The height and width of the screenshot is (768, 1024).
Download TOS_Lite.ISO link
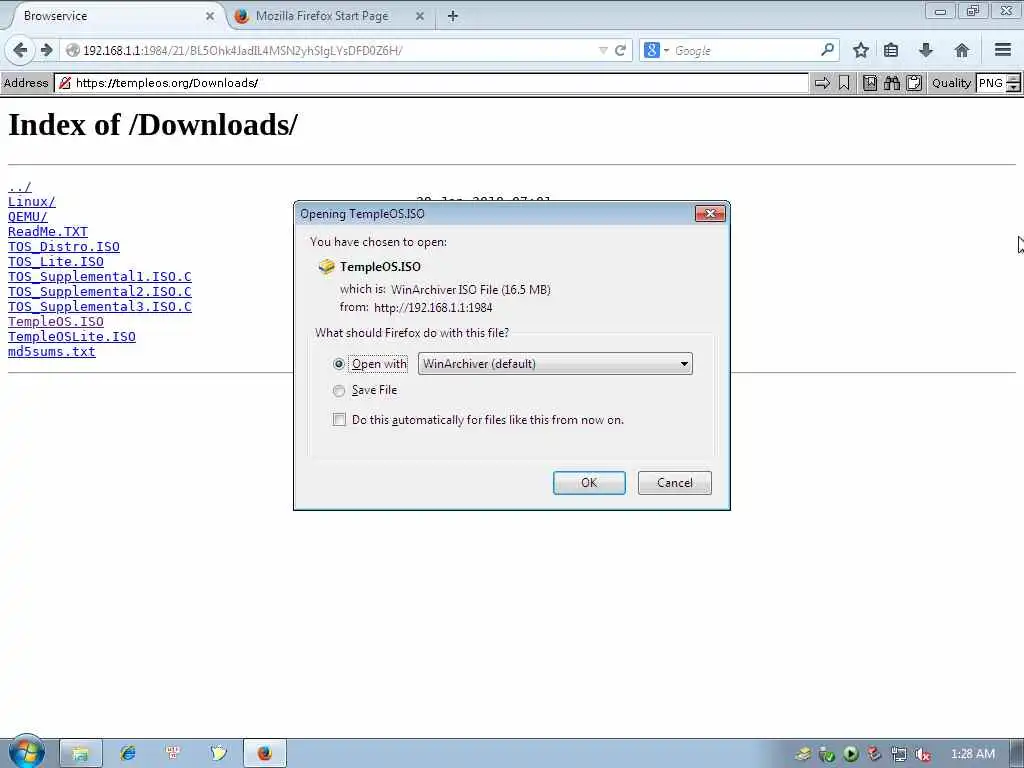56,262
